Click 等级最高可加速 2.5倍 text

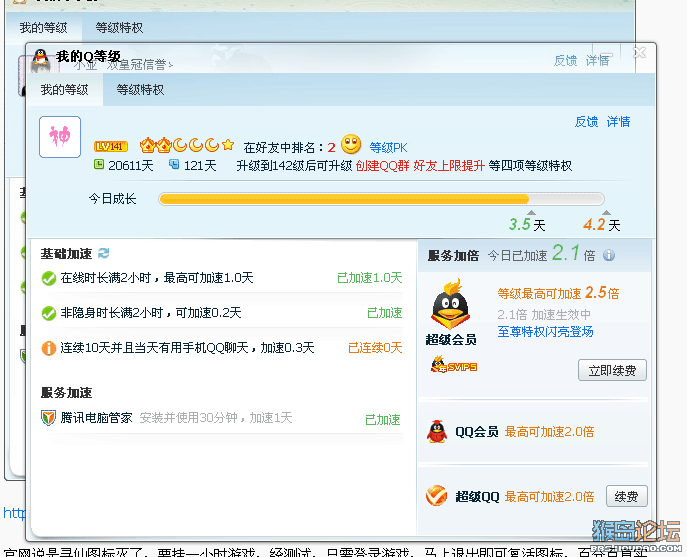point(558,293)
